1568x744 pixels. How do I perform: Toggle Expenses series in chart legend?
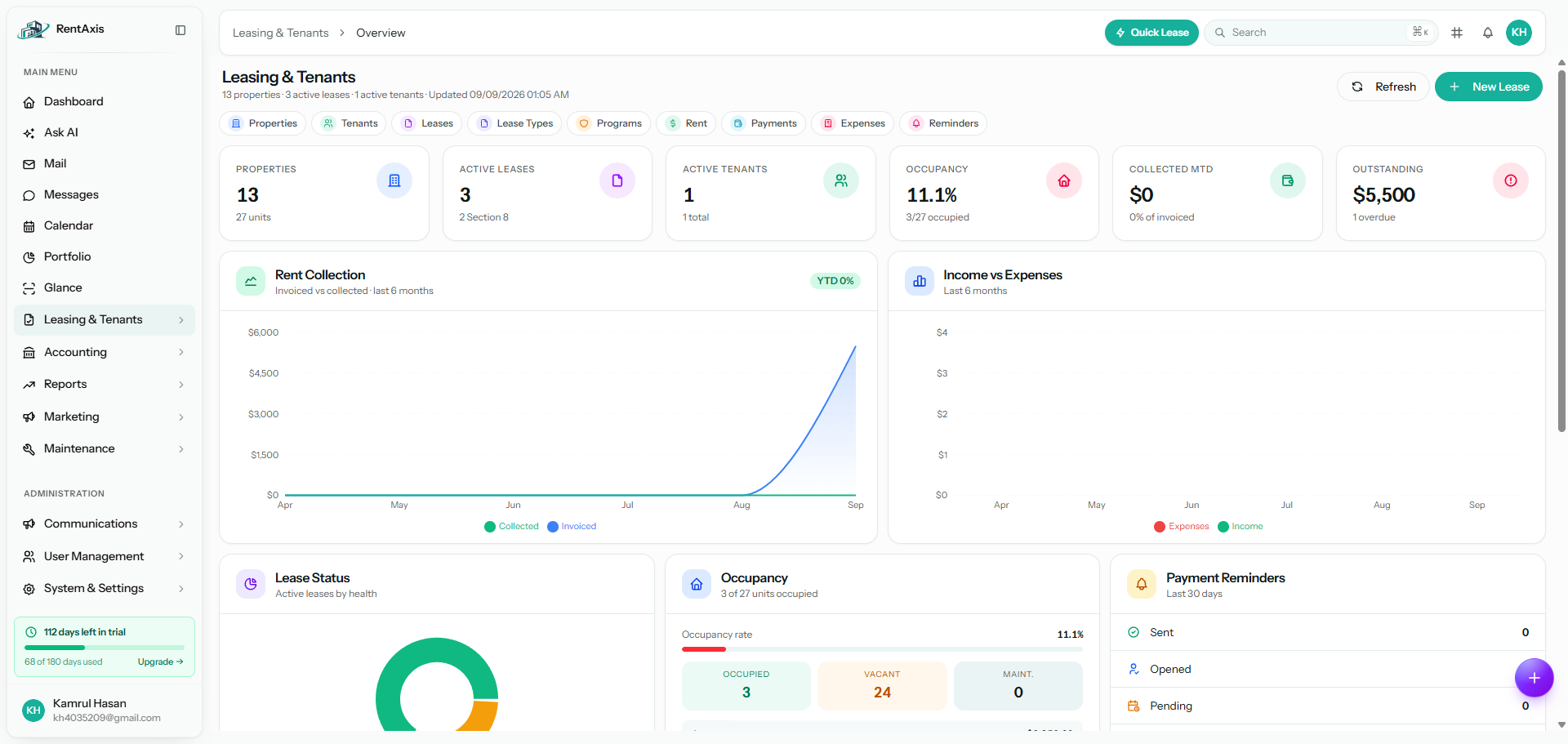point(1181,527)
